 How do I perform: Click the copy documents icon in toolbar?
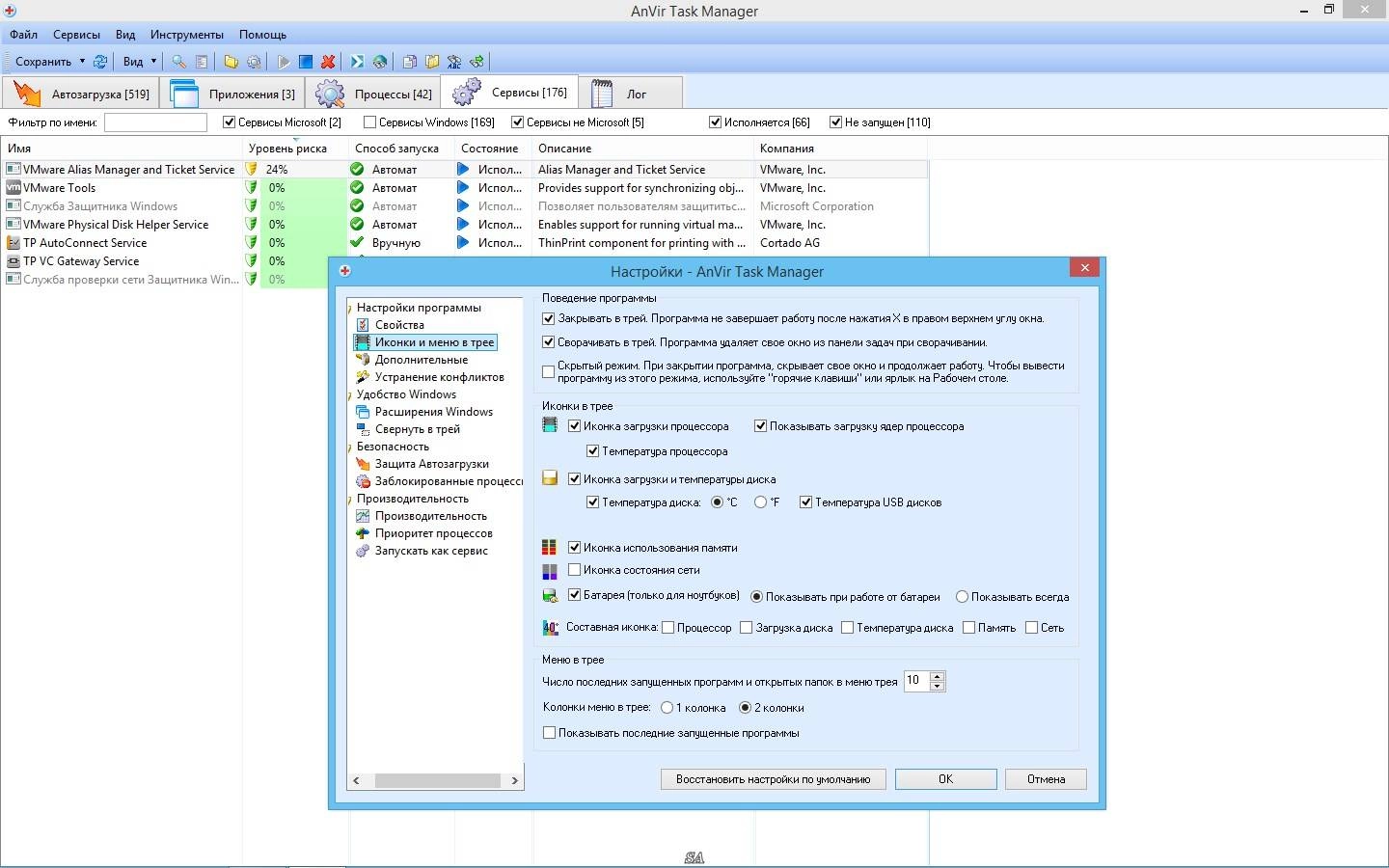pyautogui.click(x=410, y=61)
